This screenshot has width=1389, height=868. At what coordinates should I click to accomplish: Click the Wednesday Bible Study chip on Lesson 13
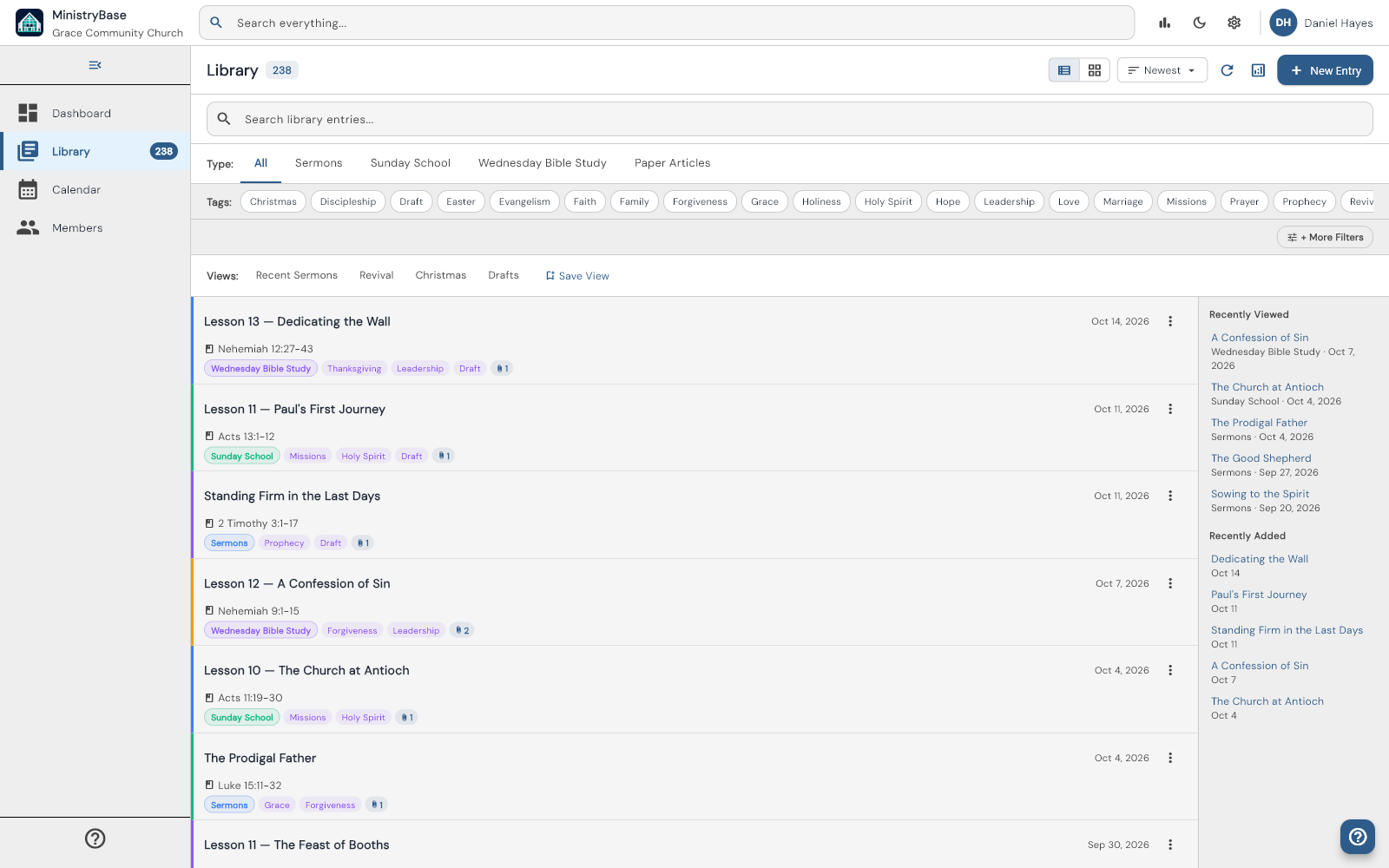pos(260,368)
